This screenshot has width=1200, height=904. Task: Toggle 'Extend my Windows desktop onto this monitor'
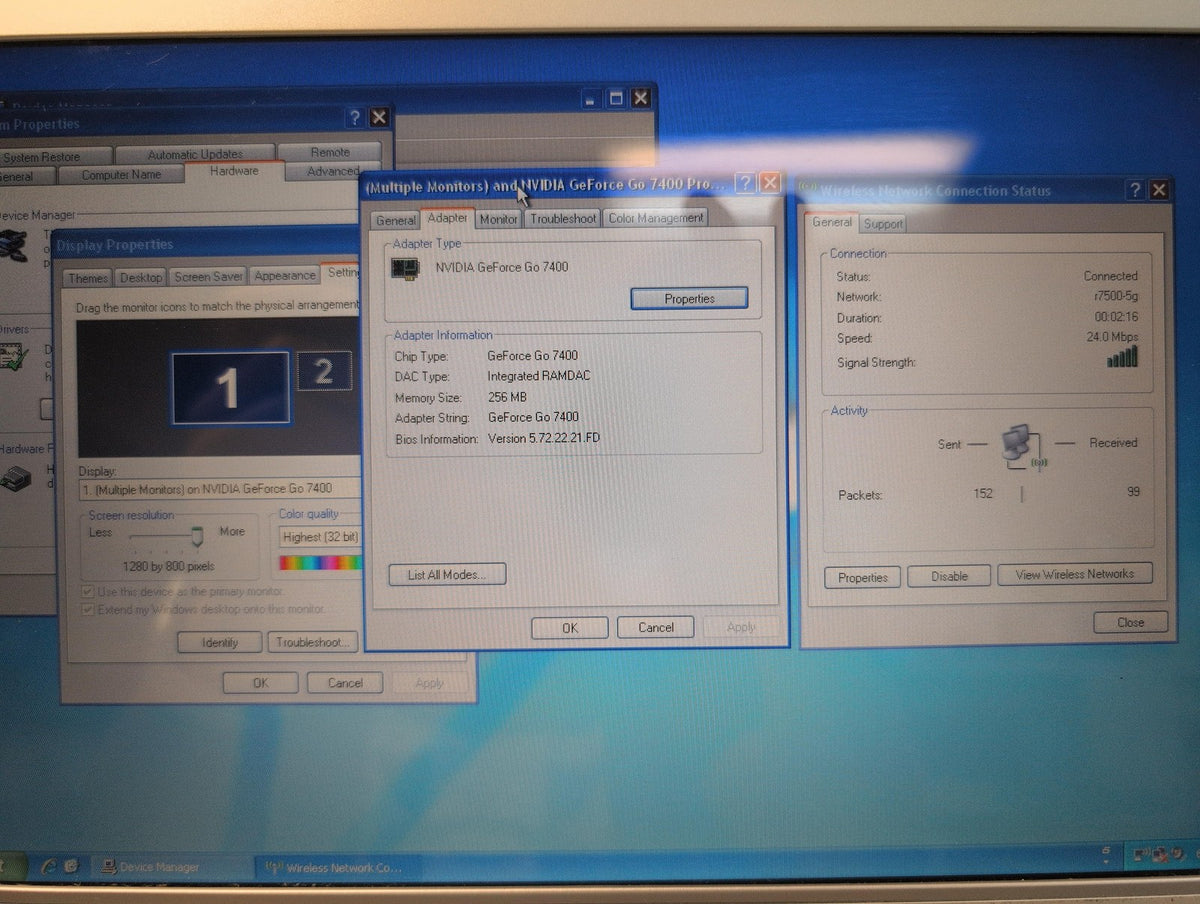[x=88, y=609]
